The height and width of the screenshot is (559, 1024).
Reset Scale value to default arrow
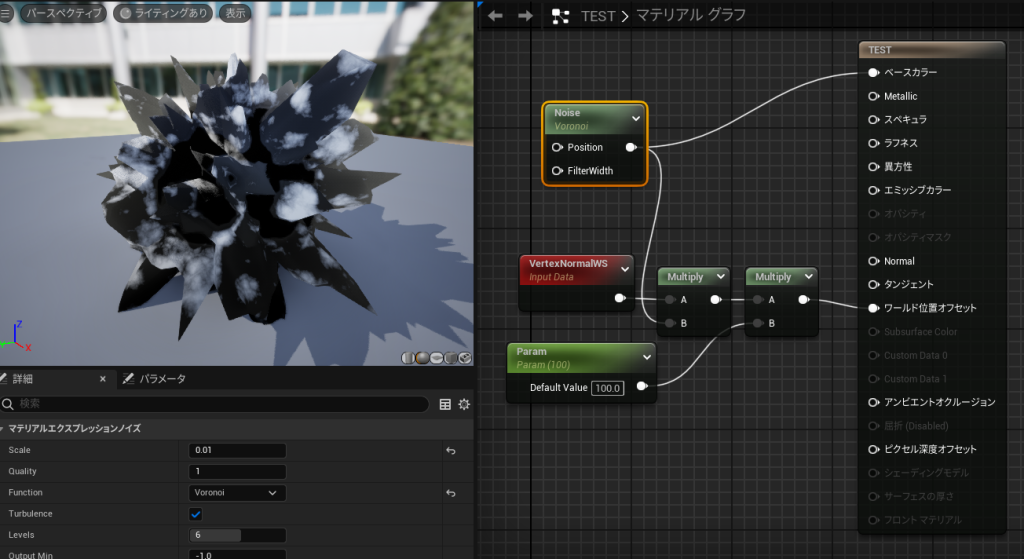[x=450, y=451]
